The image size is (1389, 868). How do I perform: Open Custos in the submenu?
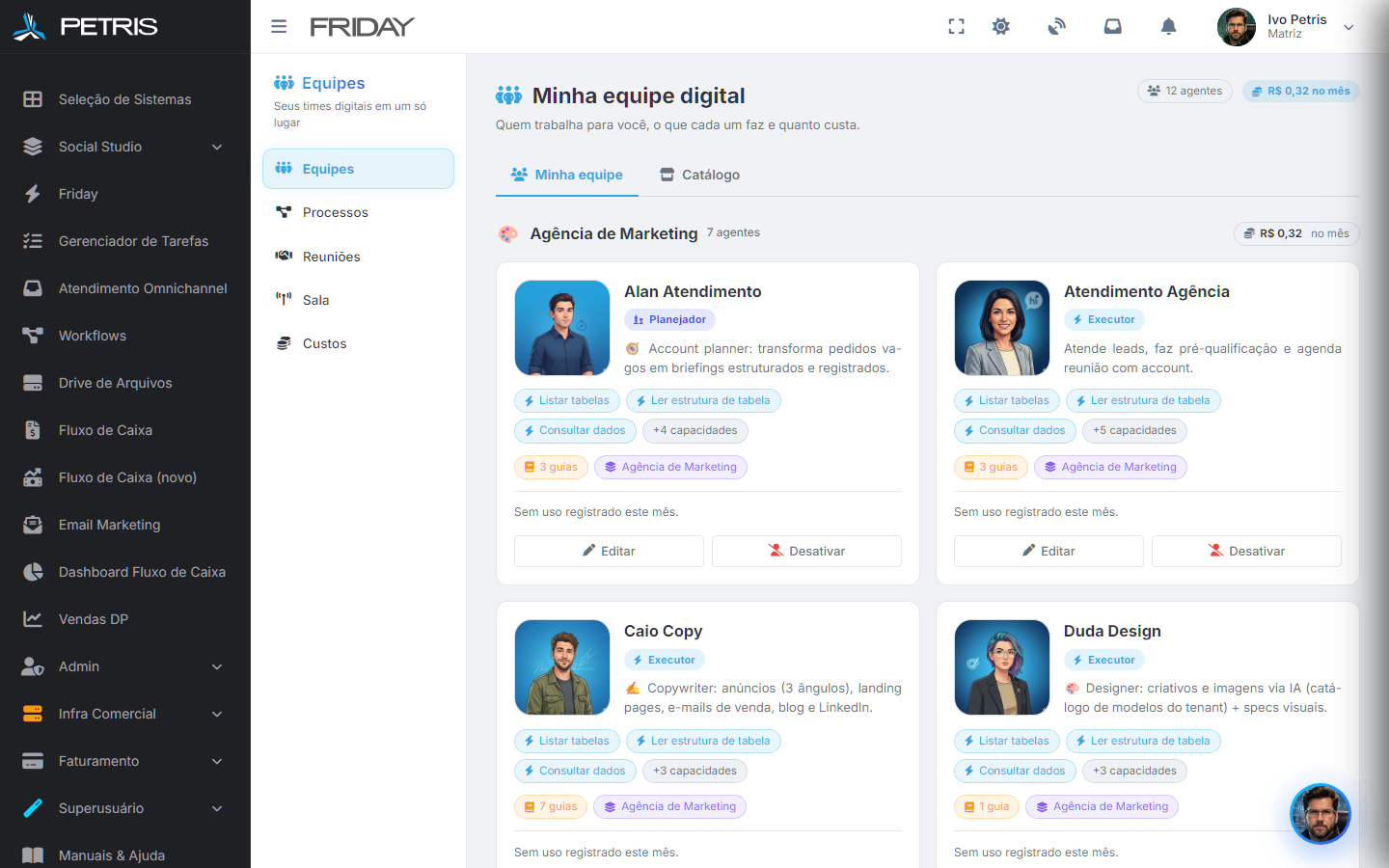(358, 343)
